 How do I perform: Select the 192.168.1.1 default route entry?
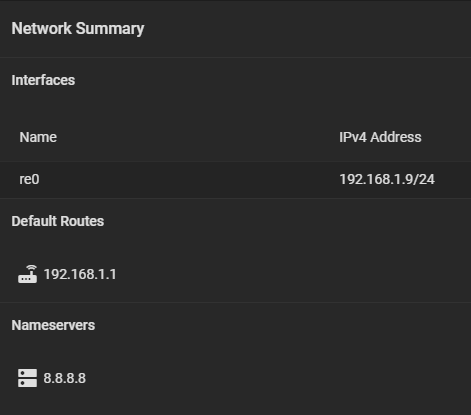[80, 274]
